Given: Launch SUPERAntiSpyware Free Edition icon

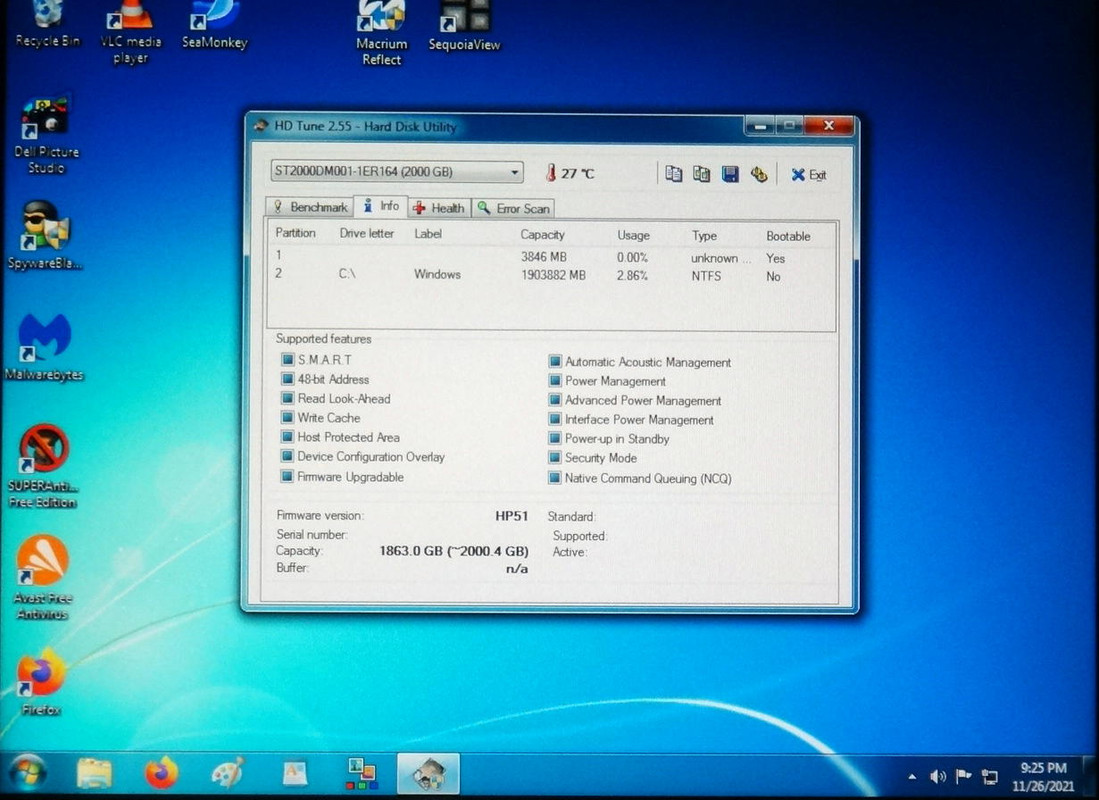Looking at the screenshot, I should [x=43, y=466].
